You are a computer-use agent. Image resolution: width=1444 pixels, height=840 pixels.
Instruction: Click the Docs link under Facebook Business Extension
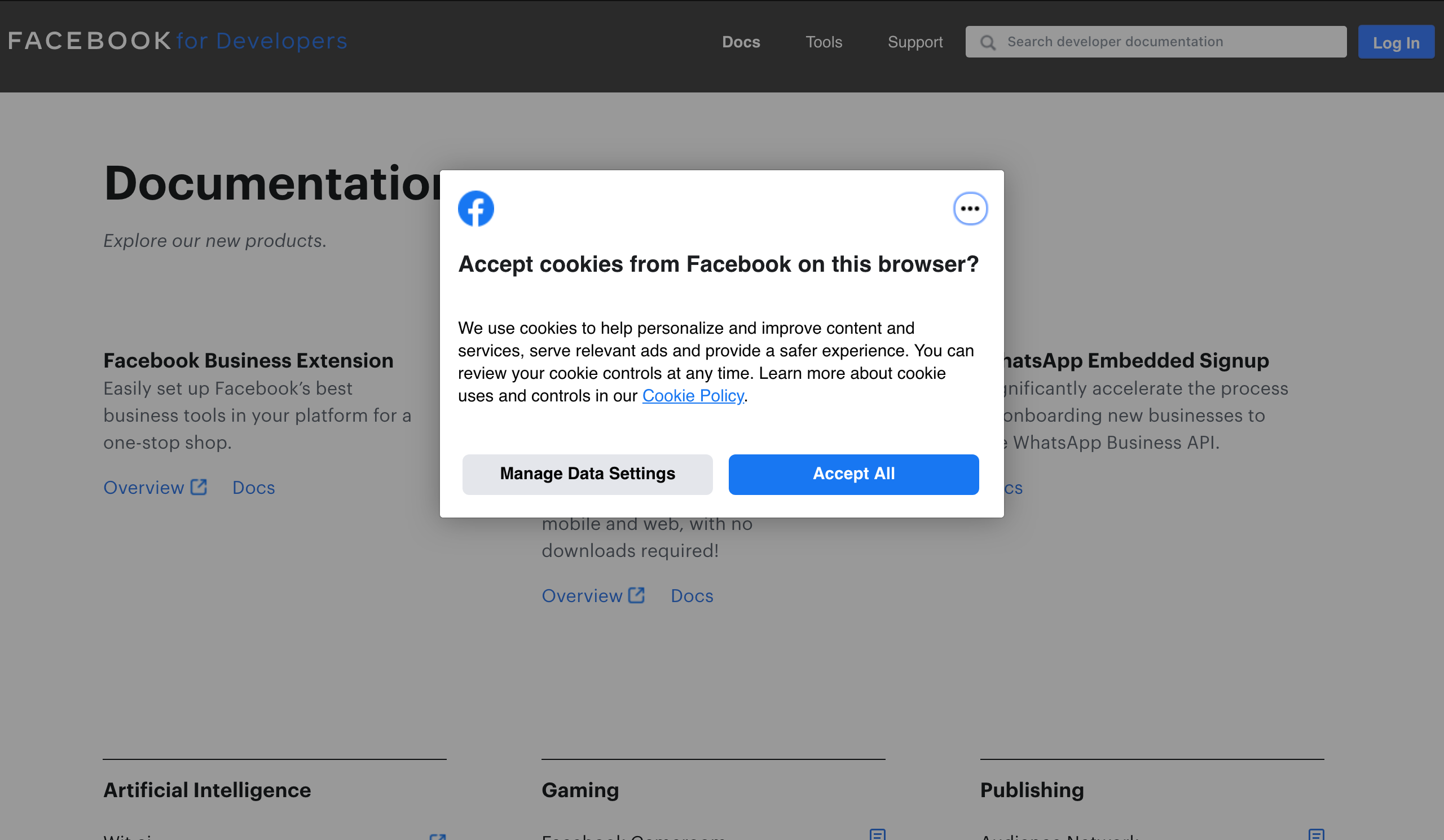[x=254, y=487]
